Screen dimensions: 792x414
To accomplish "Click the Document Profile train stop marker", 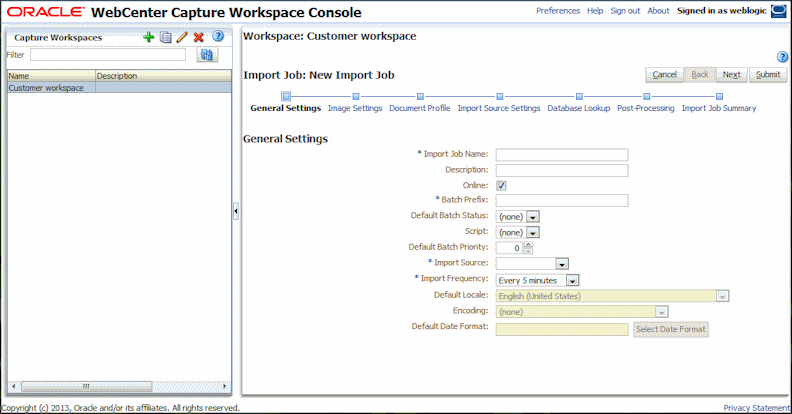I will coord(420,96).
